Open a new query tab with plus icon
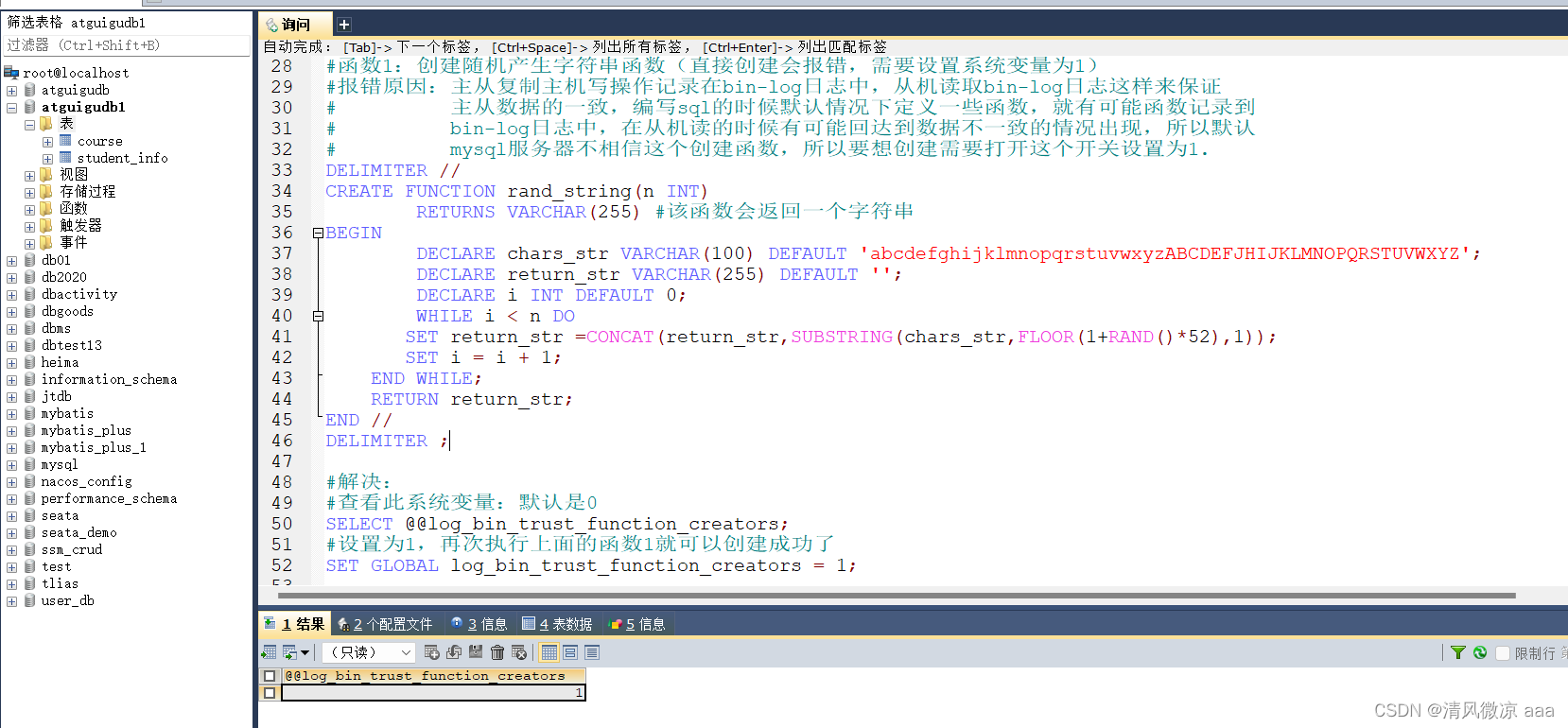The image size is (1568, 728). [344, 25]
